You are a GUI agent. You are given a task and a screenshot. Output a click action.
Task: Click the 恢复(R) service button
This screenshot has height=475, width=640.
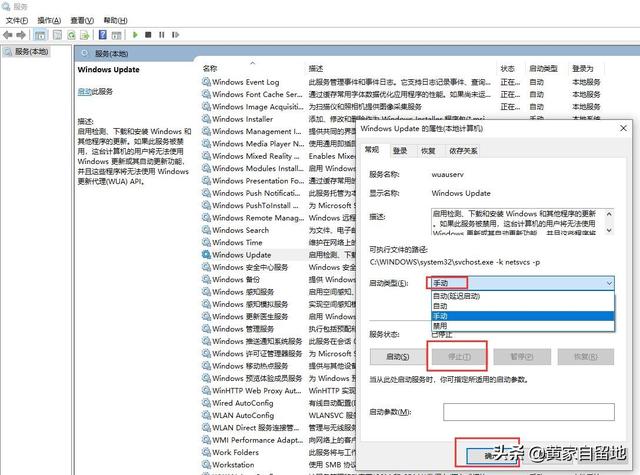[x=586, y=357]
